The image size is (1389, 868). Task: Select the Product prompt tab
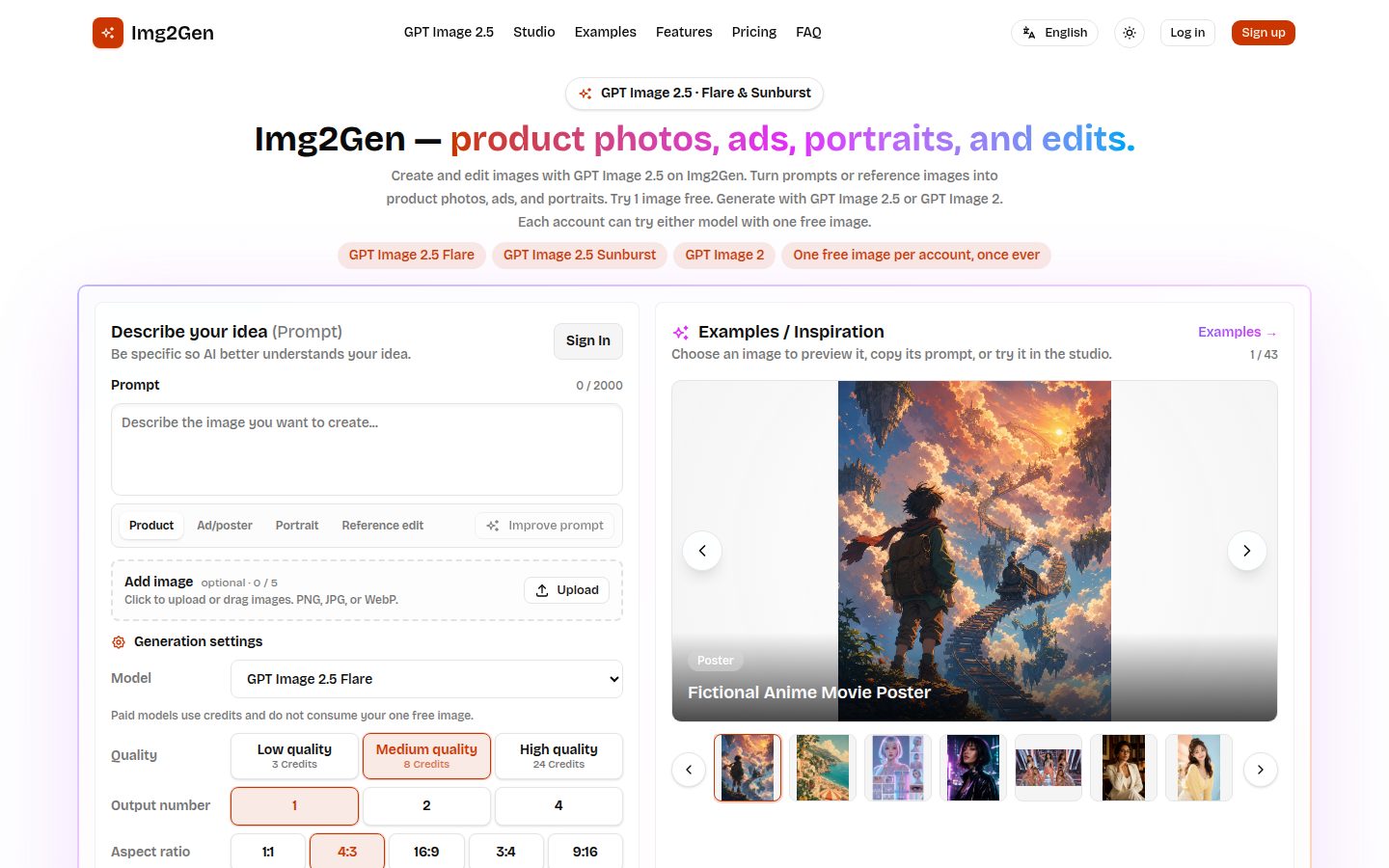151,526
